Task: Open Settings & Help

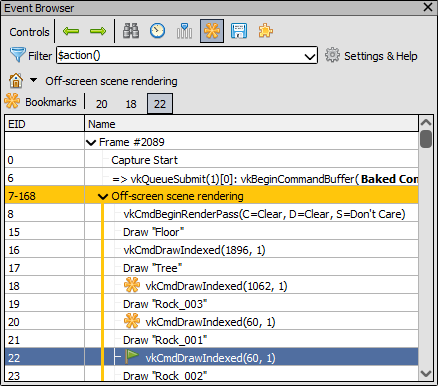Action: (371, 56)
